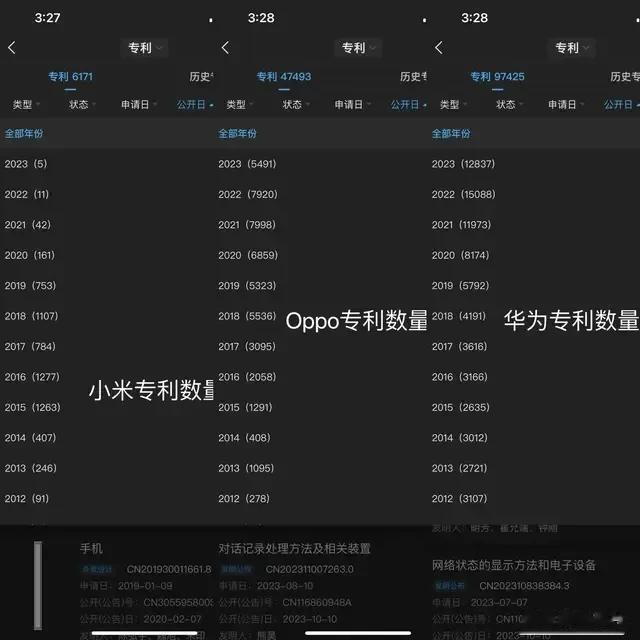Tap back arrow in 专利 97425 screen
The width and height of the screenshot is (640, 640).
point(439,48)
